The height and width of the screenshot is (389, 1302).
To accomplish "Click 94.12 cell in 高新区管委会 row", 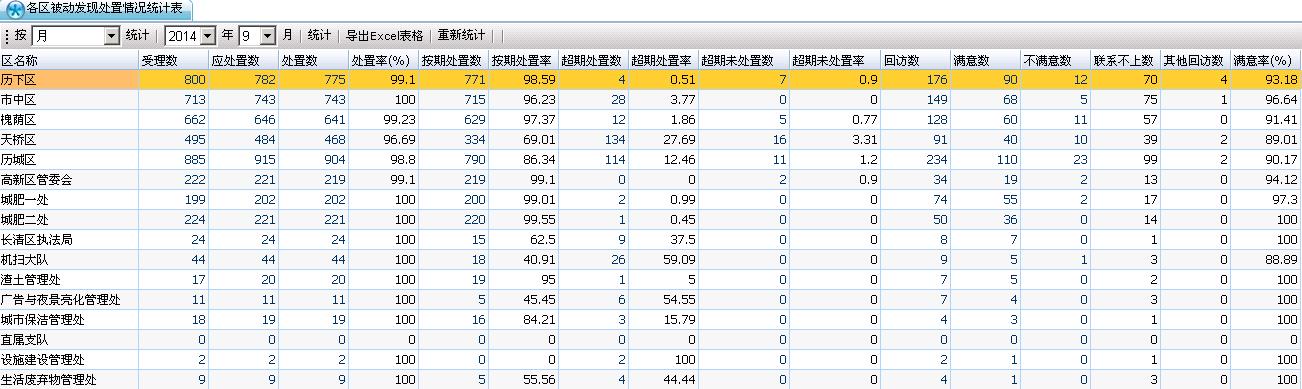I will 1266,180.
